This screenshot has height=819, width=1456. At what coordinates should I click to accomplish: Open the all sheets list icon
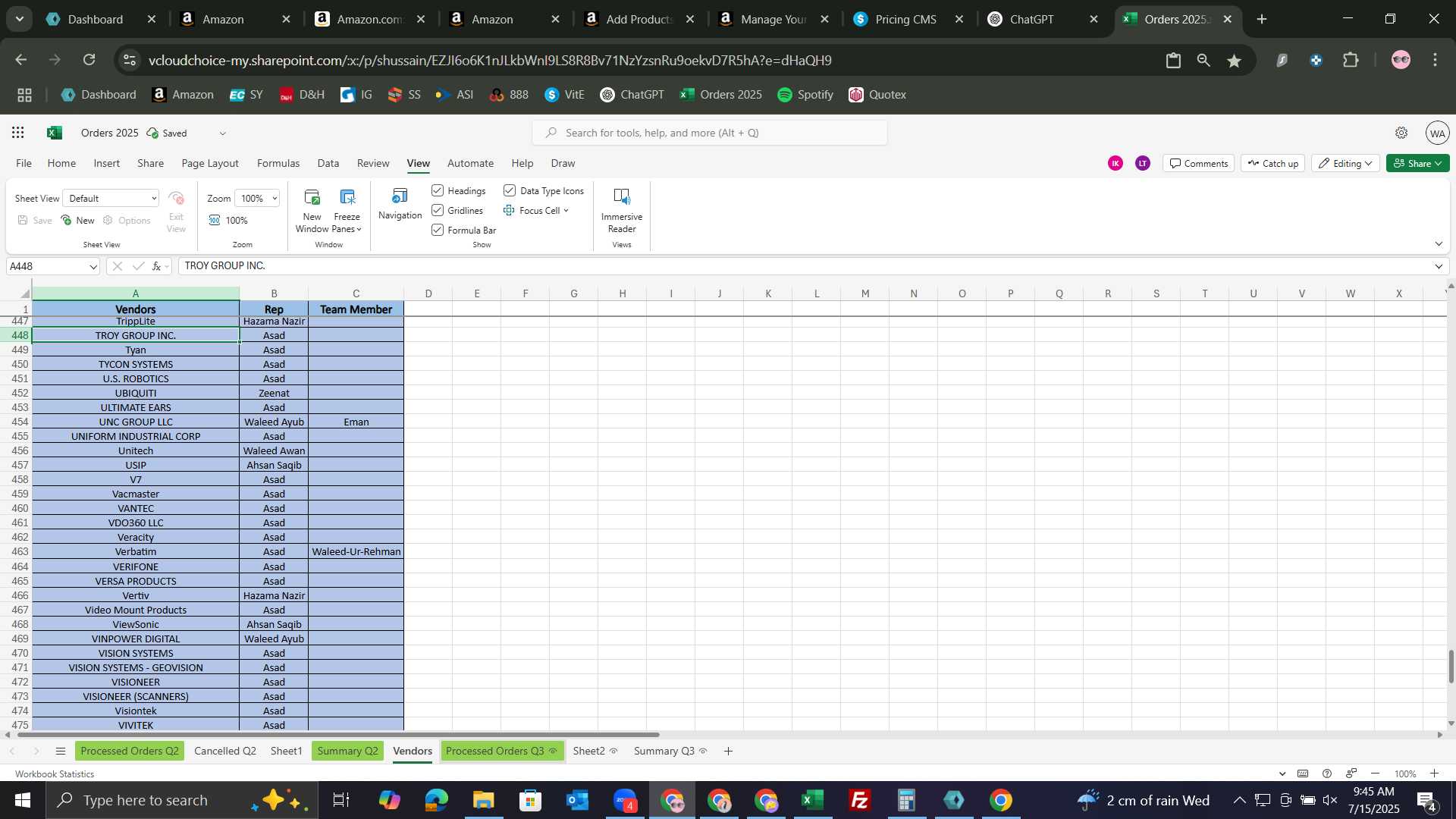pyautogui.click(x=61, y=751)
